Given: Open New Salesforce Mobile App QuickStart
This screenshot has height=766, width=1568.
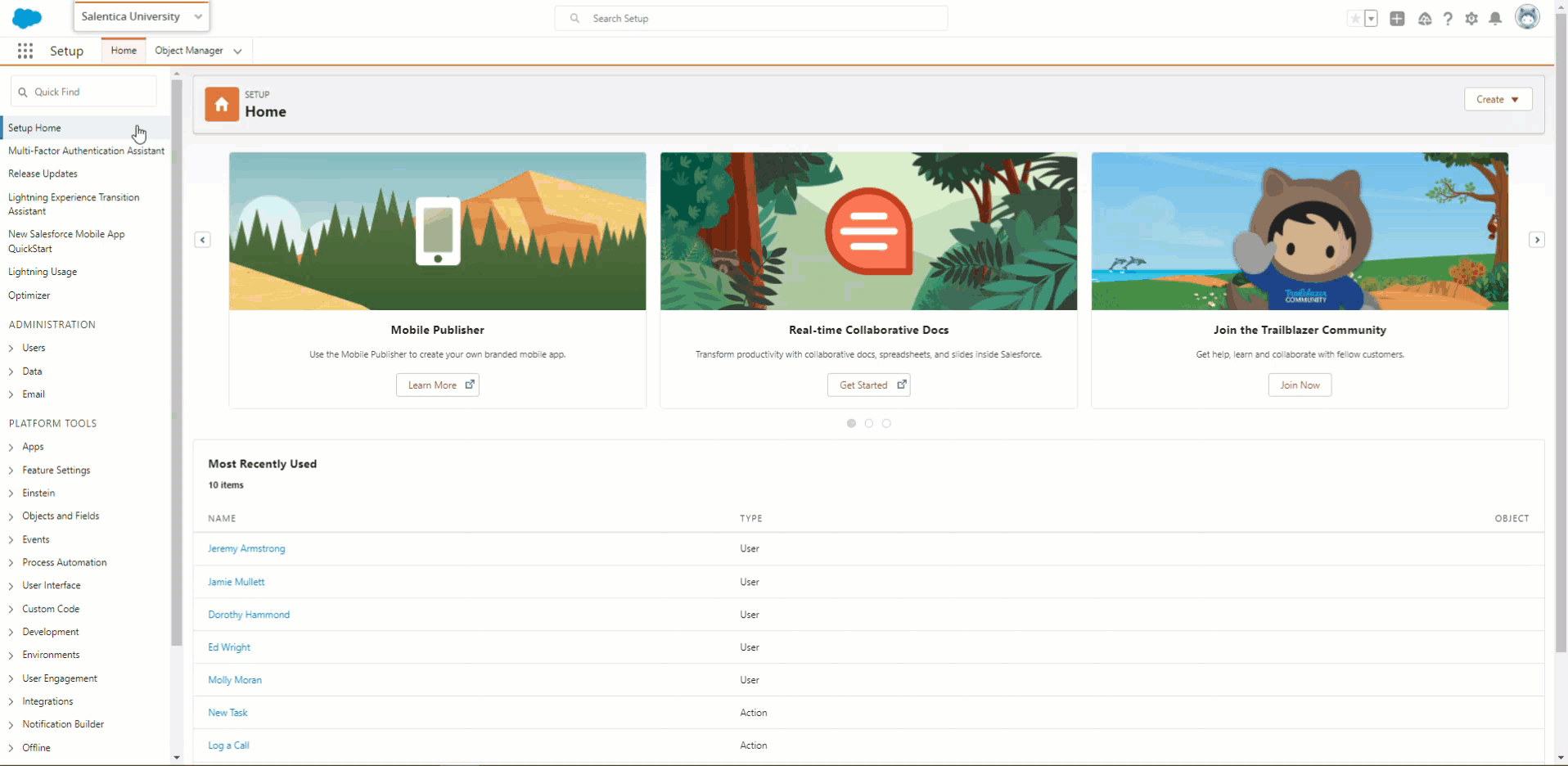Looking at the screenshot, I should (x=66, y=241).
